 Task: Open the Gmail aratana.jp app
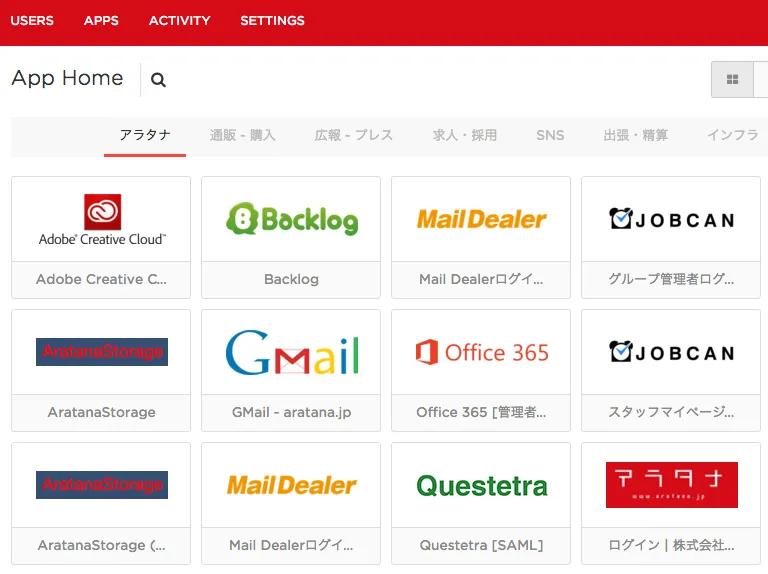coord(291,353)
